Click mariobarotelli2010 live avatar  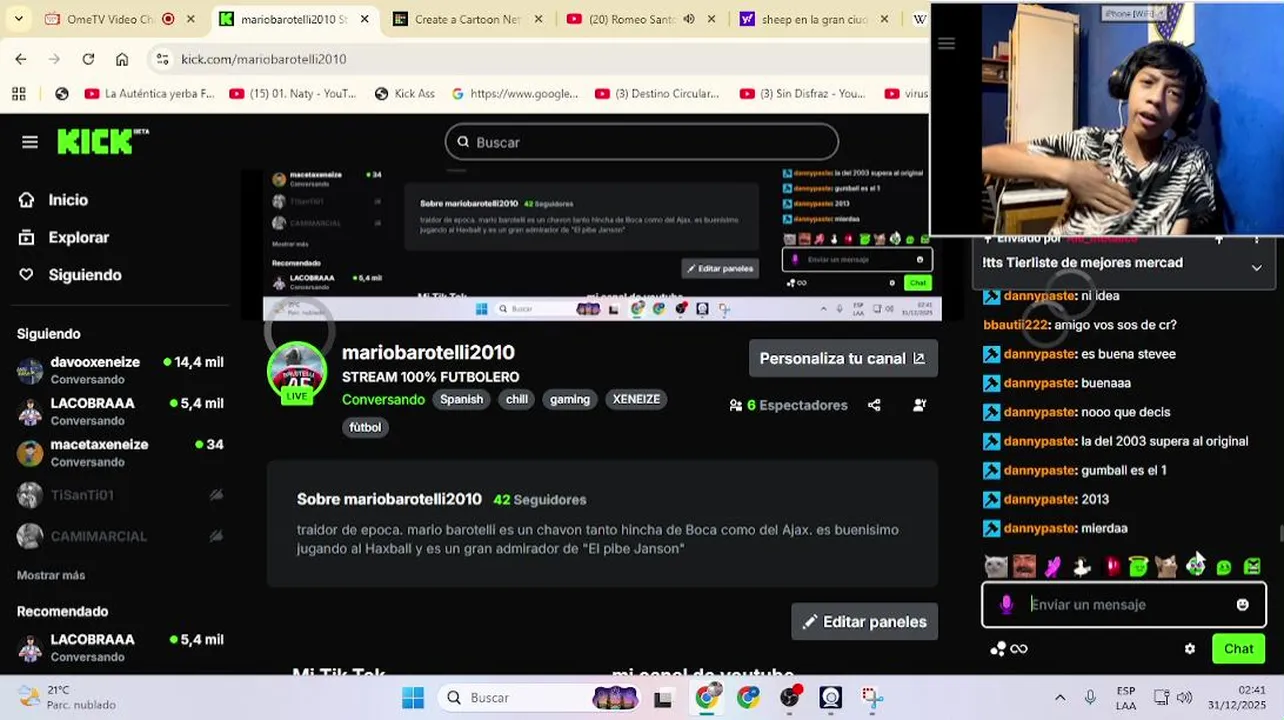297,372
